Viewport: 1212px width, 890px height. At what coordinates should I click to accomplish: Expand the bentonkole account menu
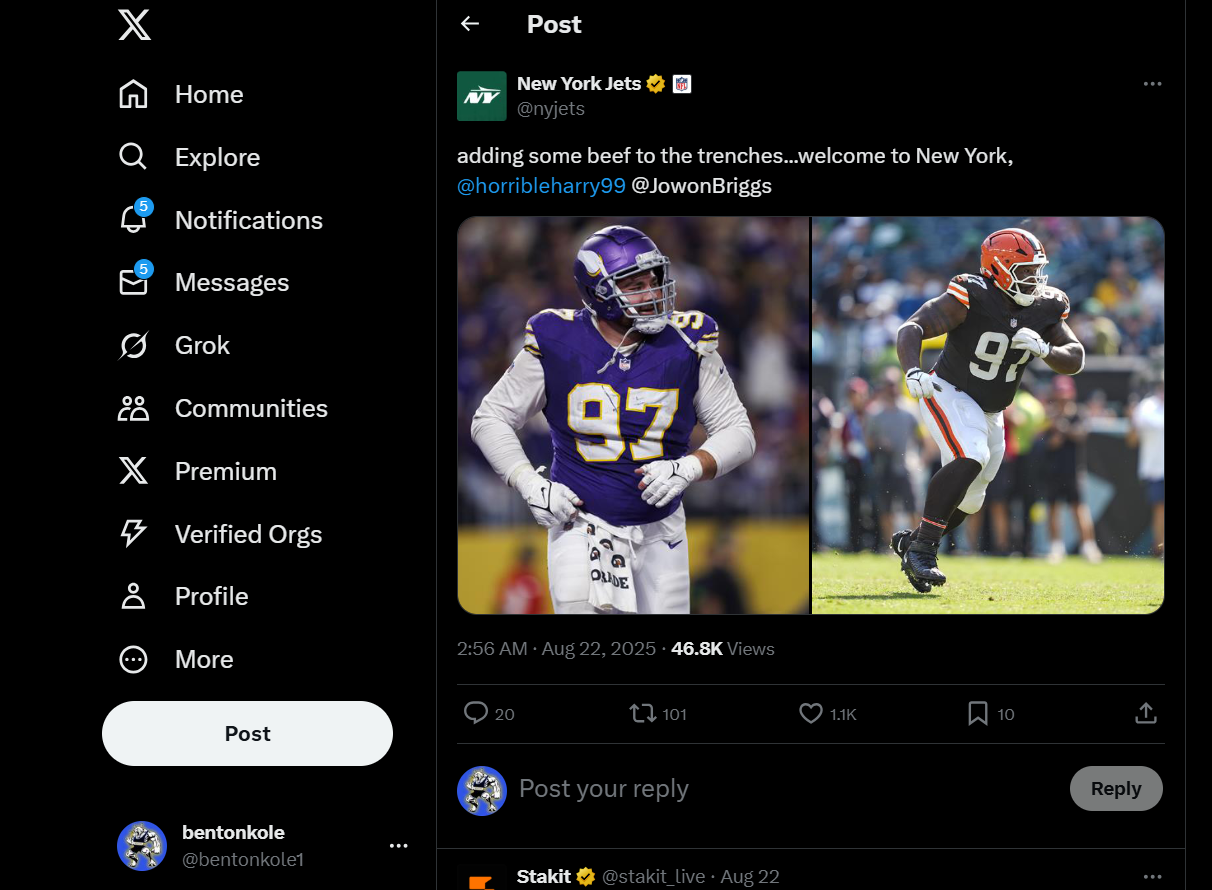click(398, 846)
